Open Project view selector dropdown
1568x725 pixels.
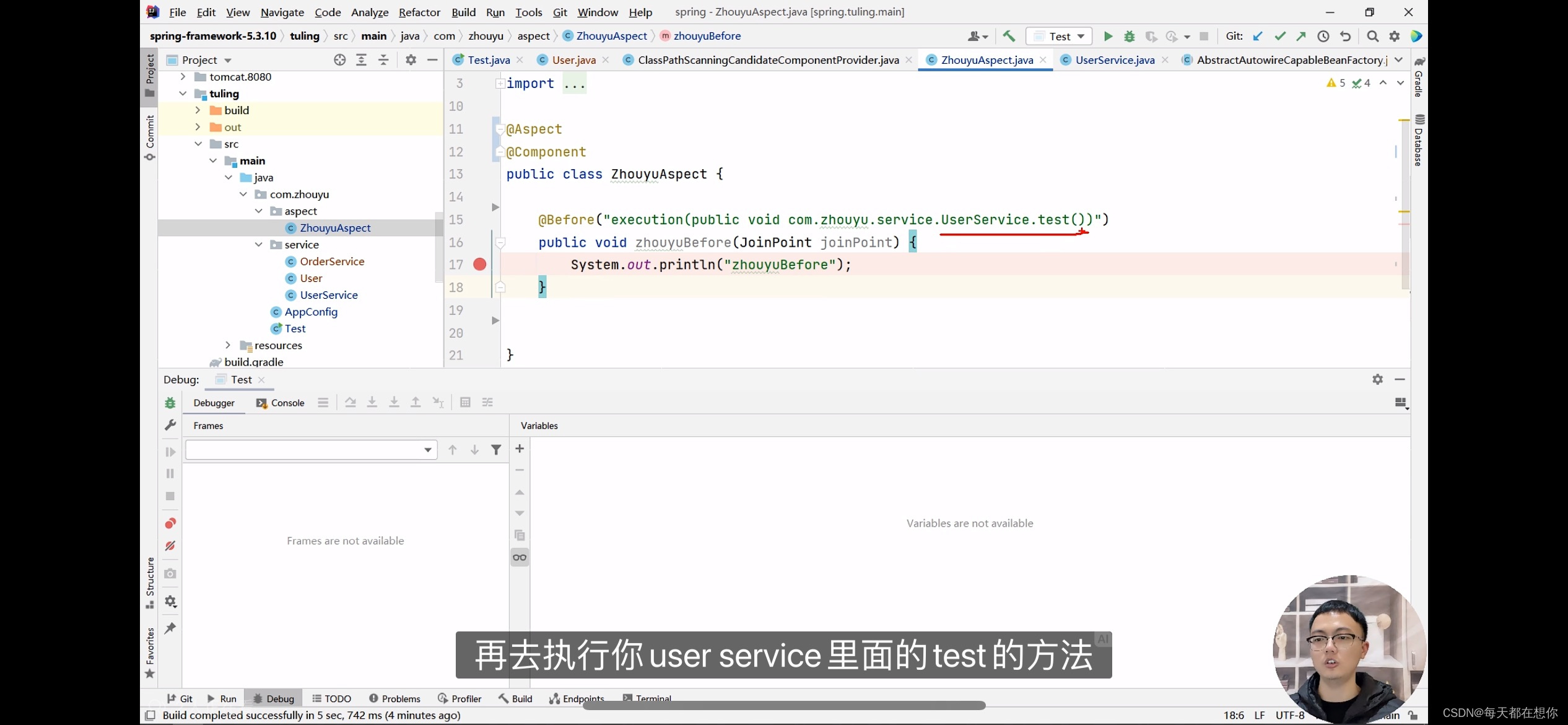point(206,60)
